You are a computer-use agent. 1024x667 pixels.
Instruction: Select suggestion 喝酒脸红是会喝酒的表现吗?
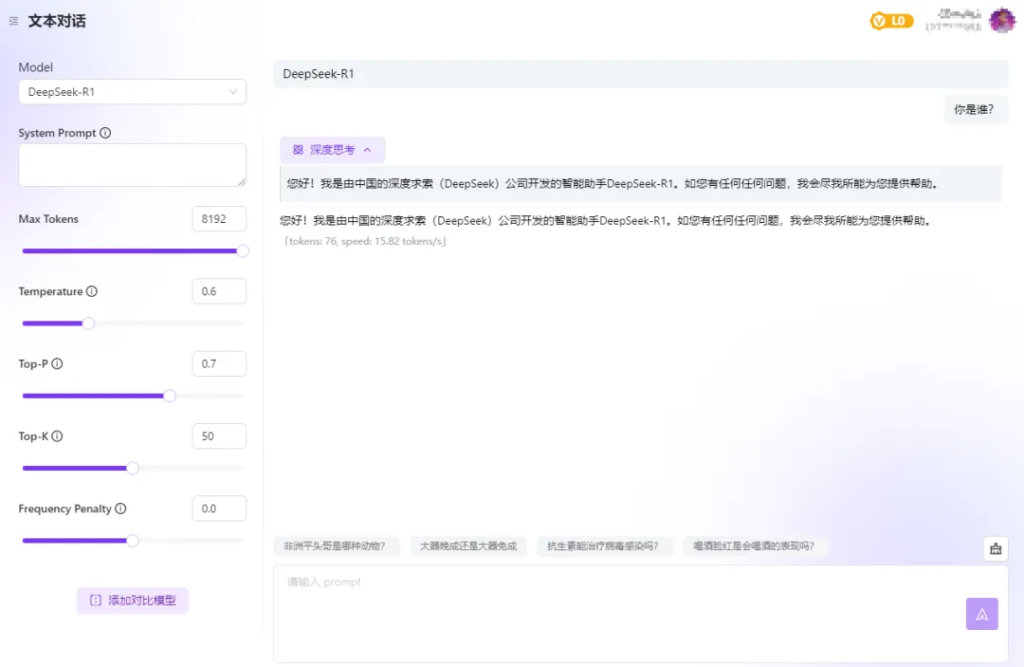click(755, 546)
